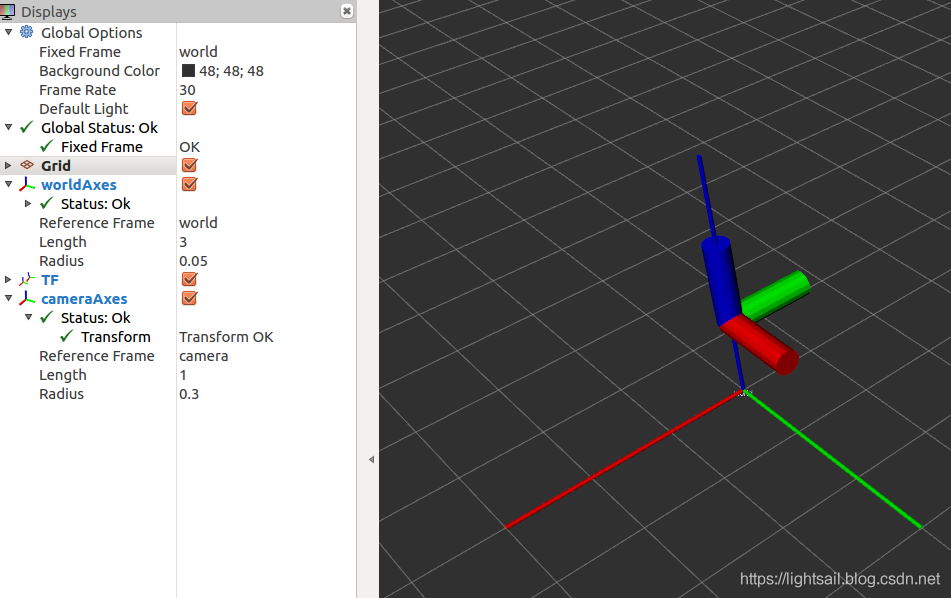Viewport: 951px width, 598px height.
Task: Click the Frame Rate property label
Action: pos(78,90)
